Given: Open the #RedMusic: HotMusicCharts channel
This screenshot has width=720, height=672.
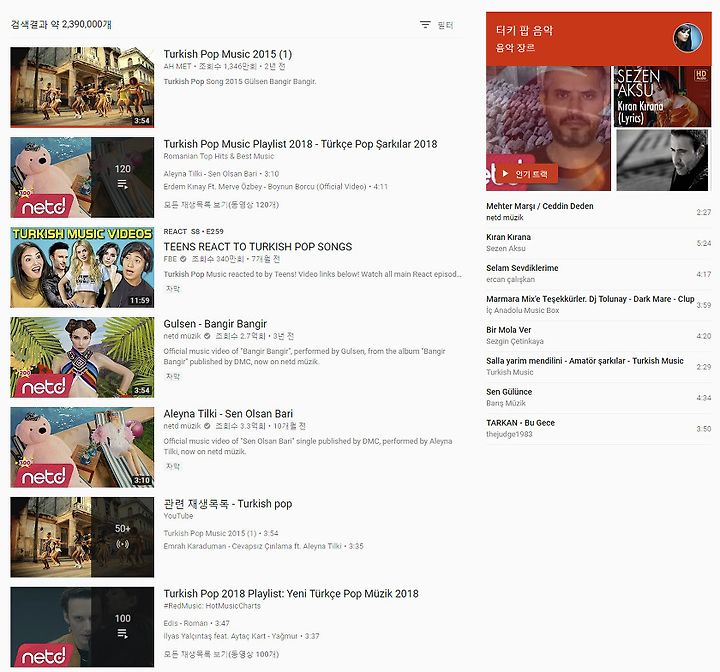Looking at the screenshot, I should 212,606.
